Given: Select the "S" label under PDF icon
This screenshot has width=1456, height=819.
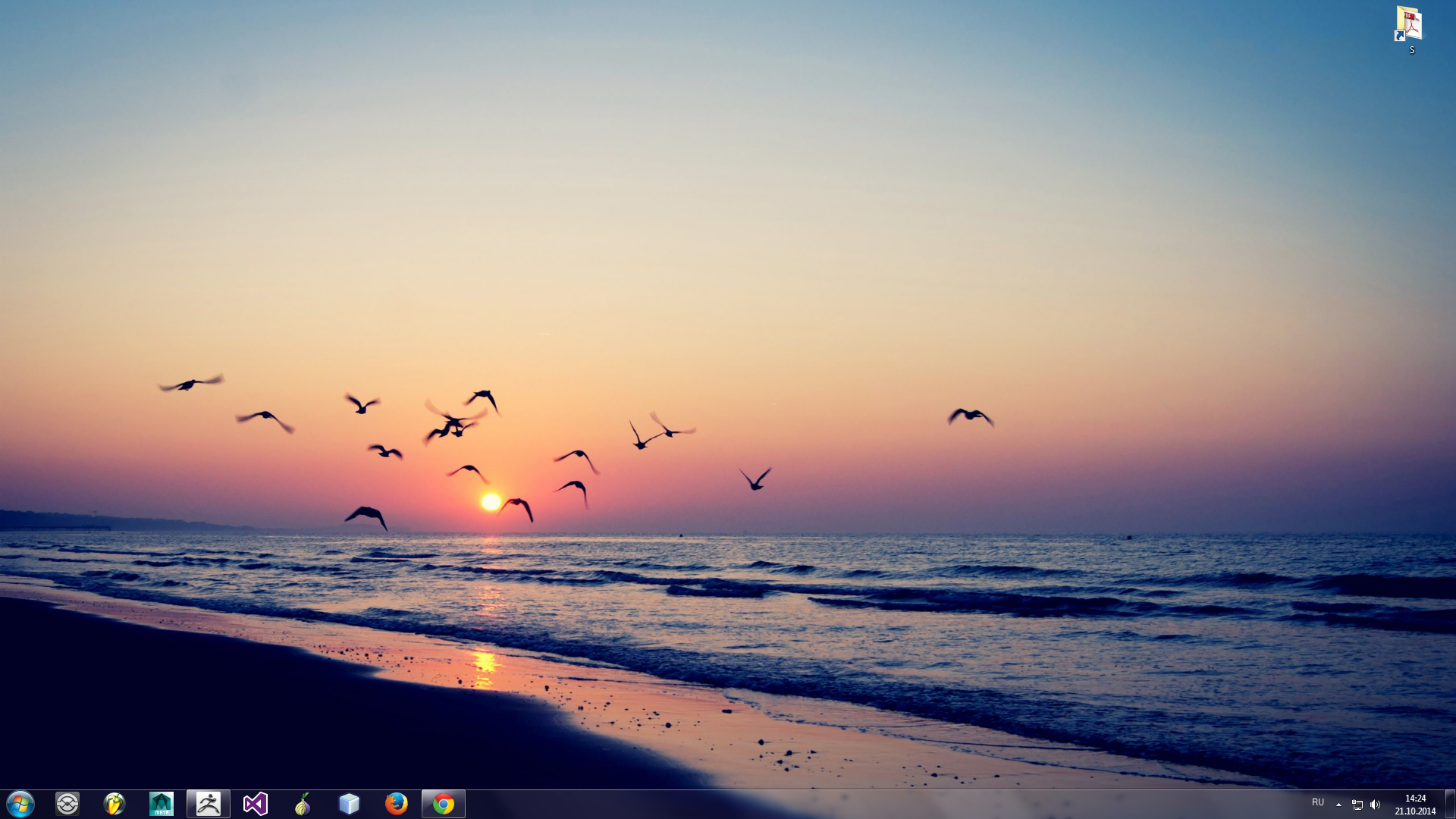Looking at the screenshot, I should point(1412,50).
